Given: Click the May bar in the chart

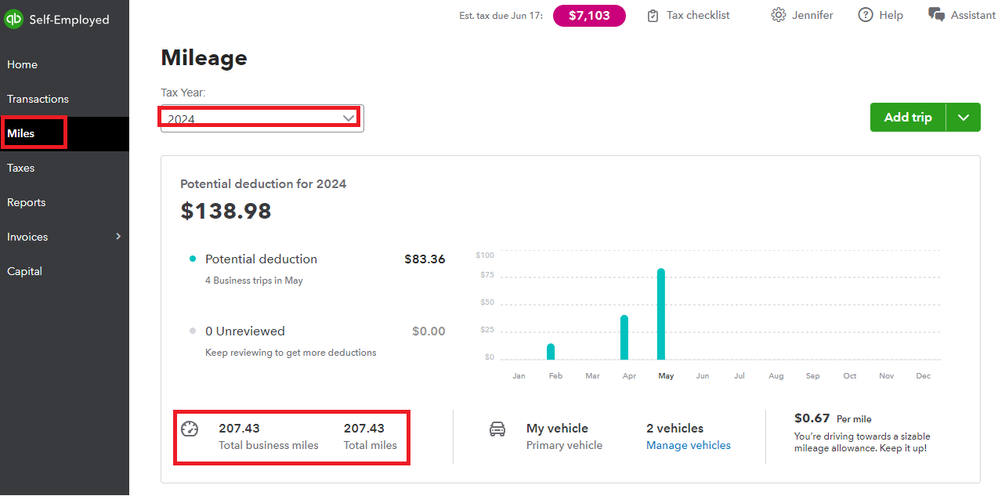Looking at the screenshot, I should point(661,314).
